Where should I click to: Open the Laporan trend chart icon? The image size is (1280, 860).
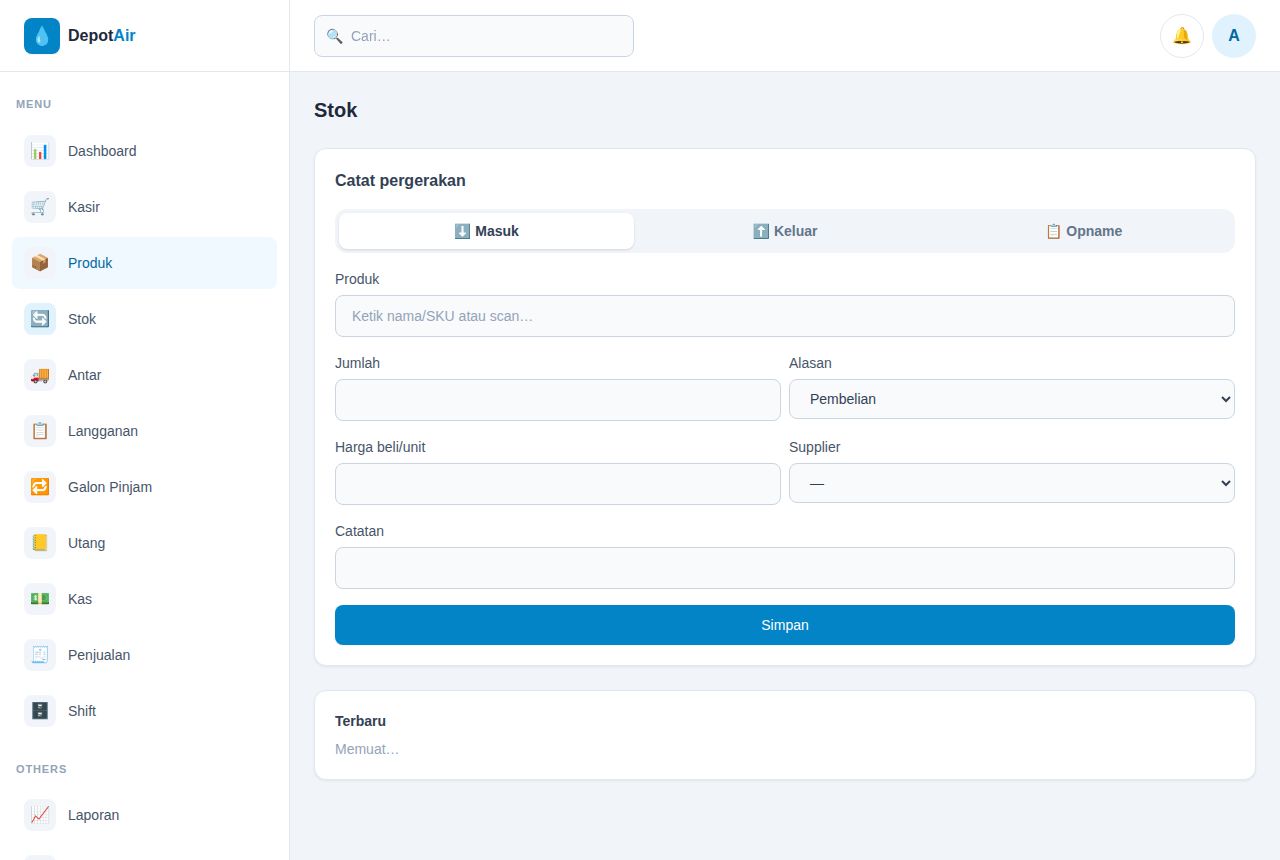[40, 815]
